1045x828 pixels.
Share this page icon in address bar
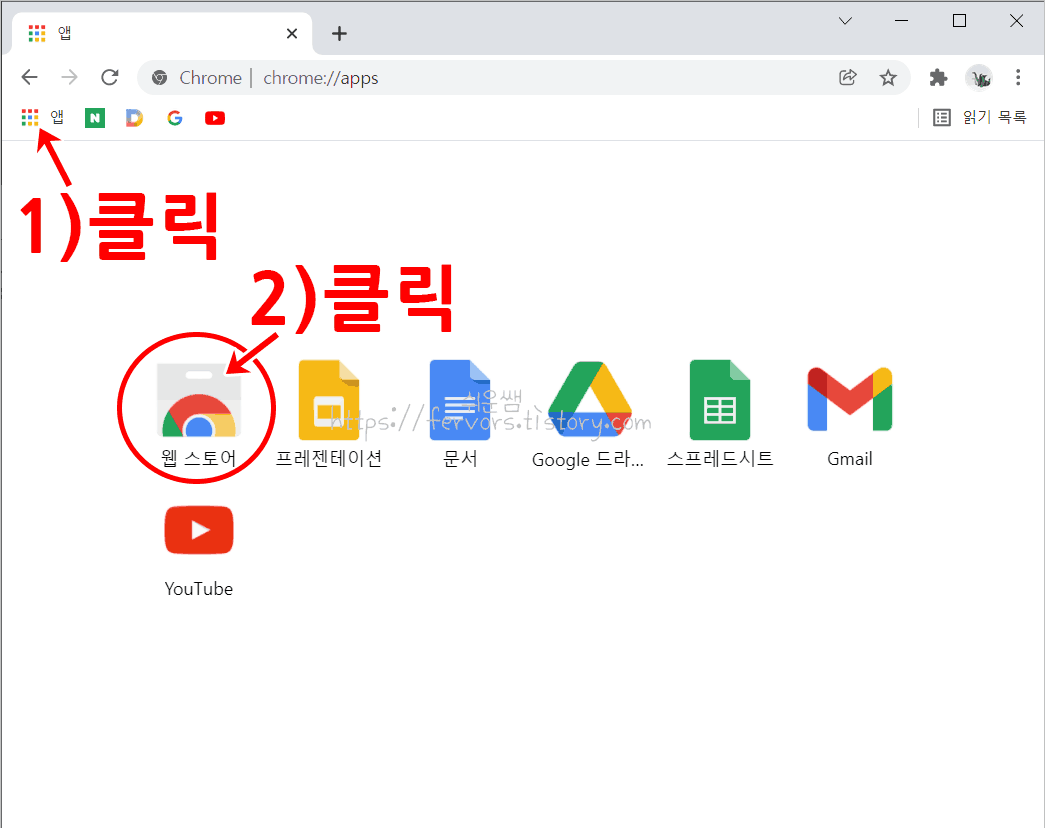click(x=848, y=77)
